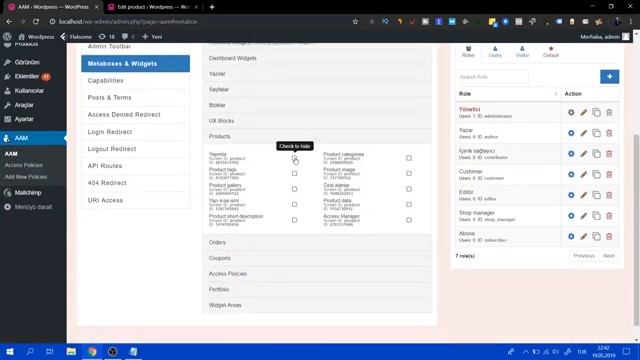The height and width of the screenshot is (360, 640).
Task: Delete the Shop manager role
Action: (609, 216)
